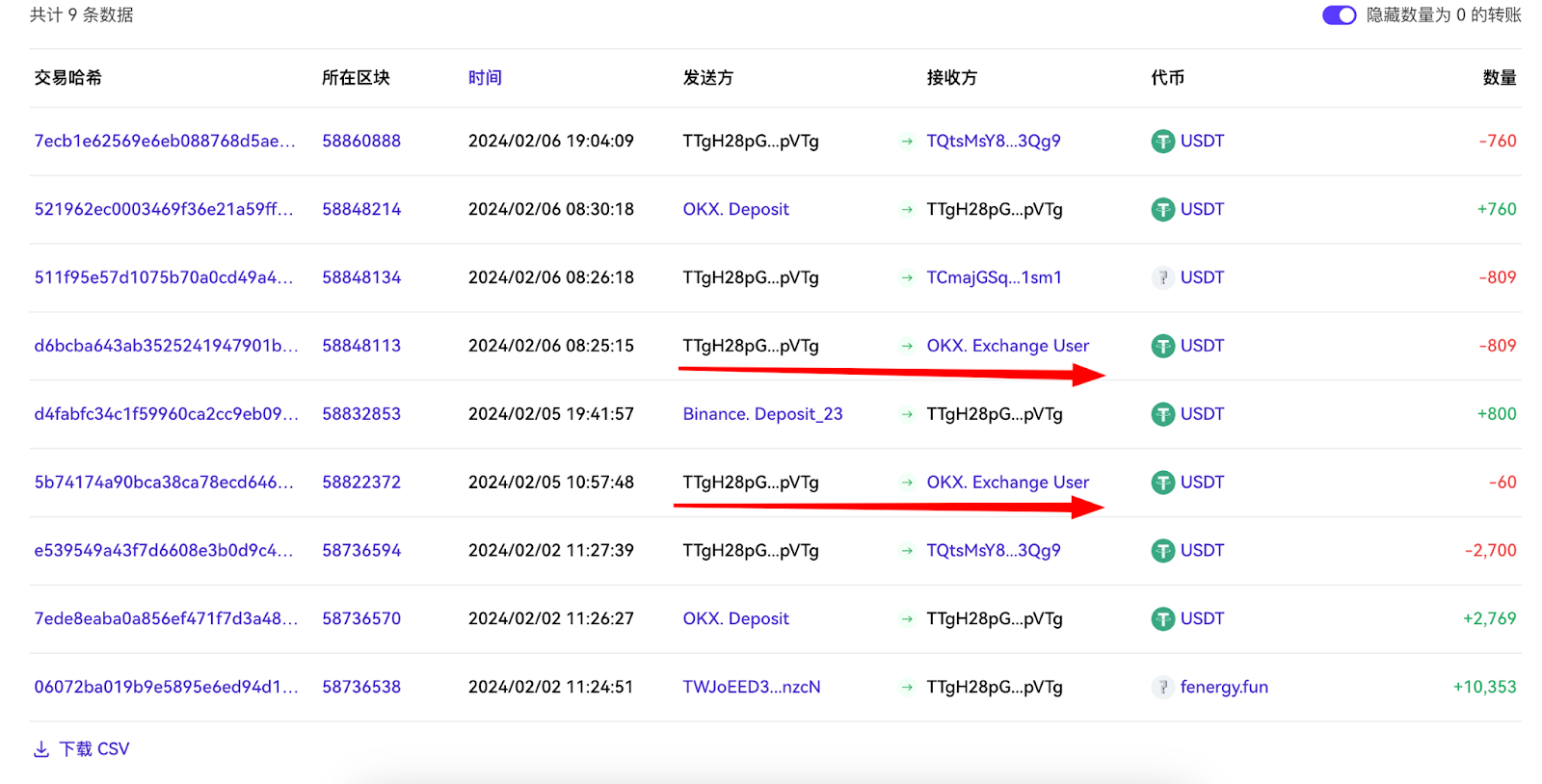Screen dimensions: 1542x784
Task: Click the Tether icon in the -60 row
Action: click(1162, 483)
